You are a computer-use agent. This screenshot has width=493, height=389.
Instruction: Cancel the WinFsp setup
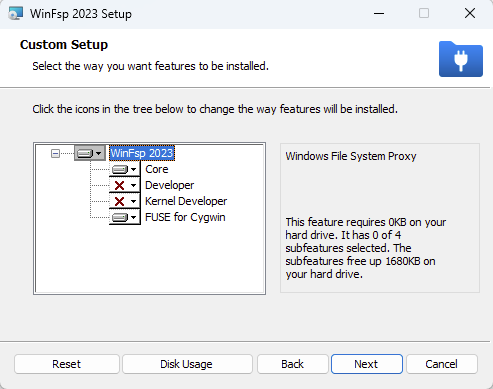coord(442,364)
